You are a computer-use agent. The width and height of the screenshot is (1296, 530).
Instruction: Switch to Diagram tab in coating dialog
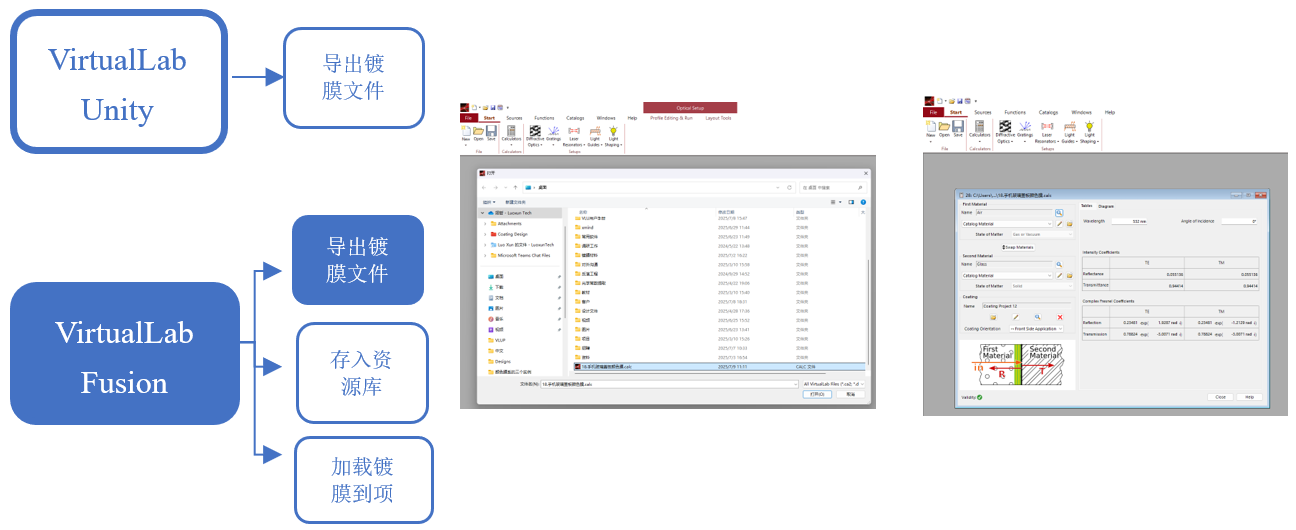pos(1106,206)
